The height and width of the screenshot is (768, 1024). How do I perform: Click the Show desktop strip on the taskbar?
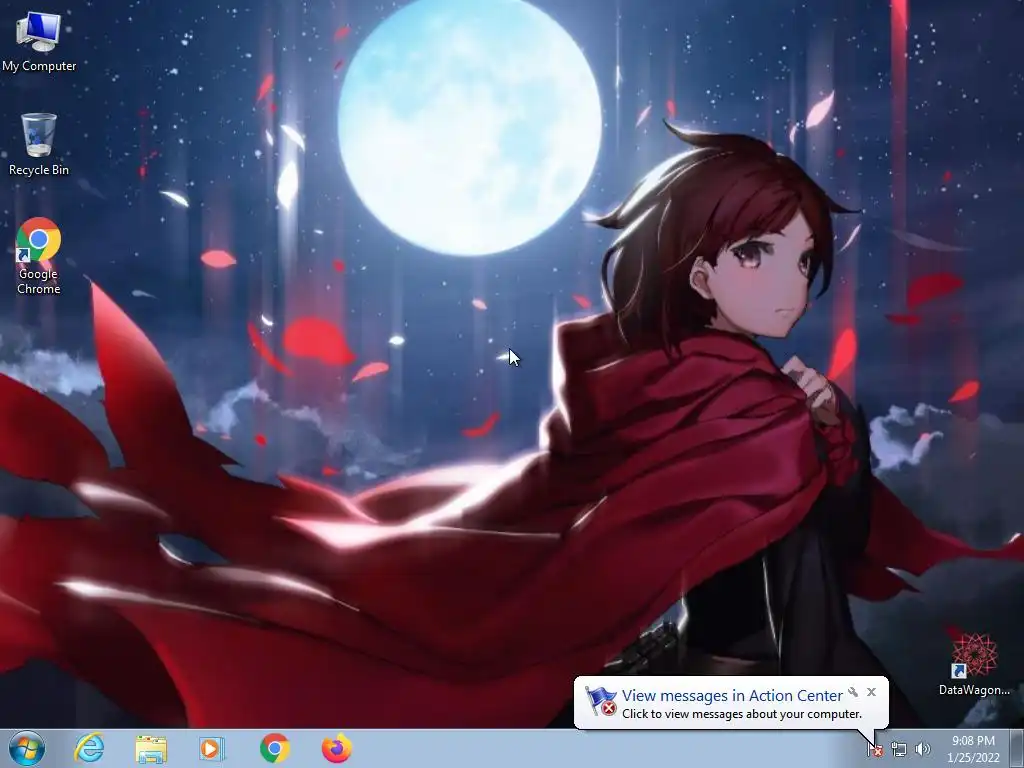pos(1017,749)
